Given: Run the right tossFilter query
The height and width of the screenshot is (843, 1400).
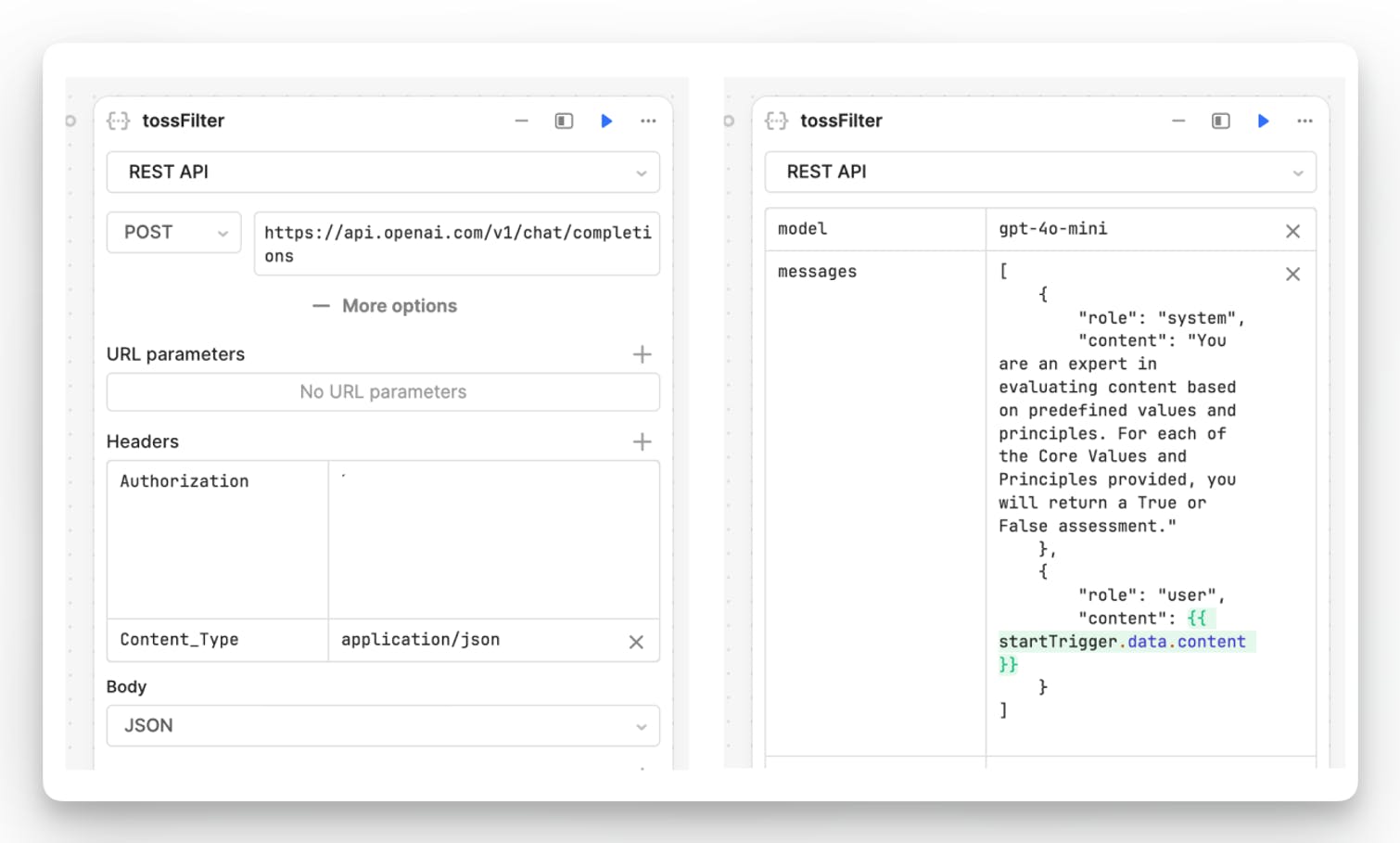Looking at the screenshot, I should (x=1263, y=121).
